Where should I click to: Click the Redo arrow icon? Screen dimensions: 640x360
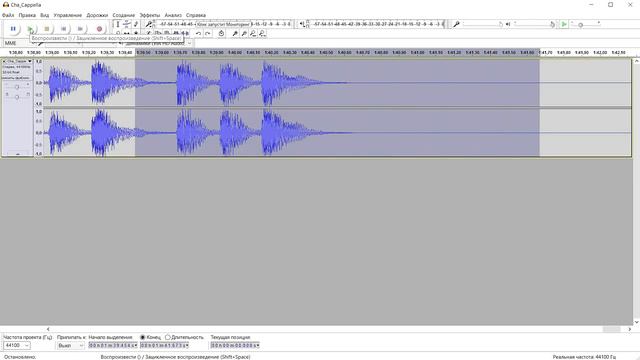tap(207, 33)
